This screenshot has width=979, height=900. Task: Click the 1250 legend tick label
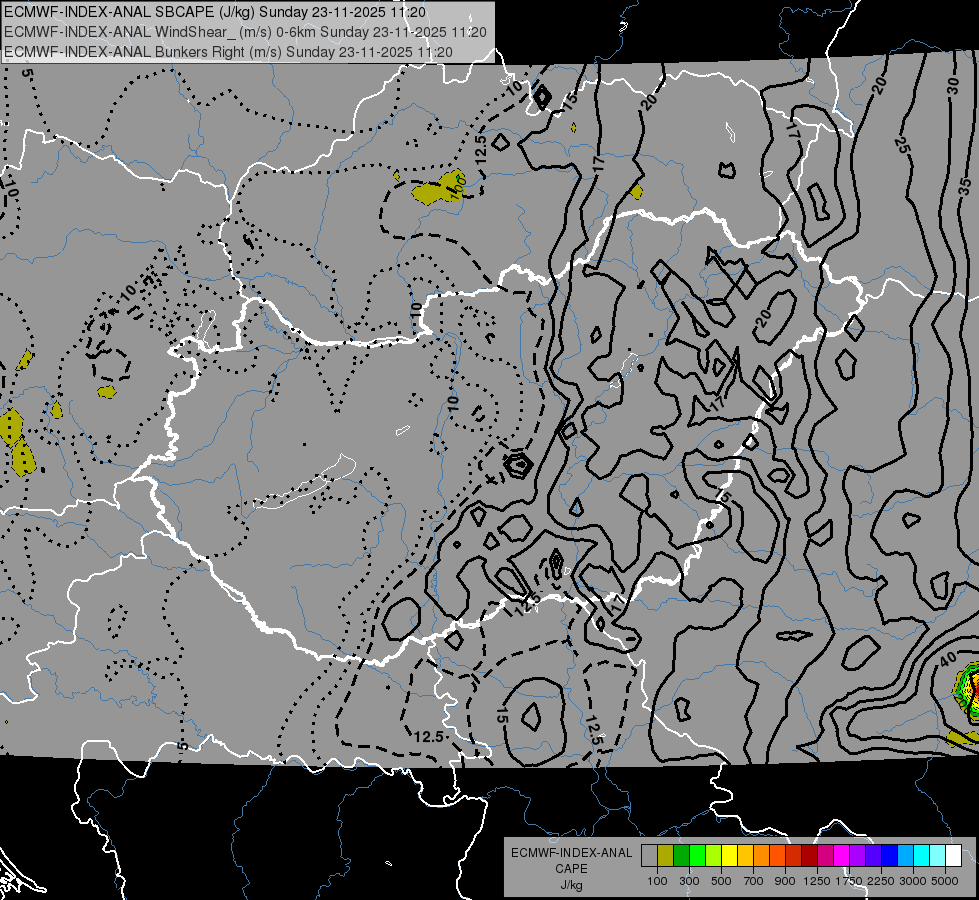pyautogui.click(x=817, y=881)
